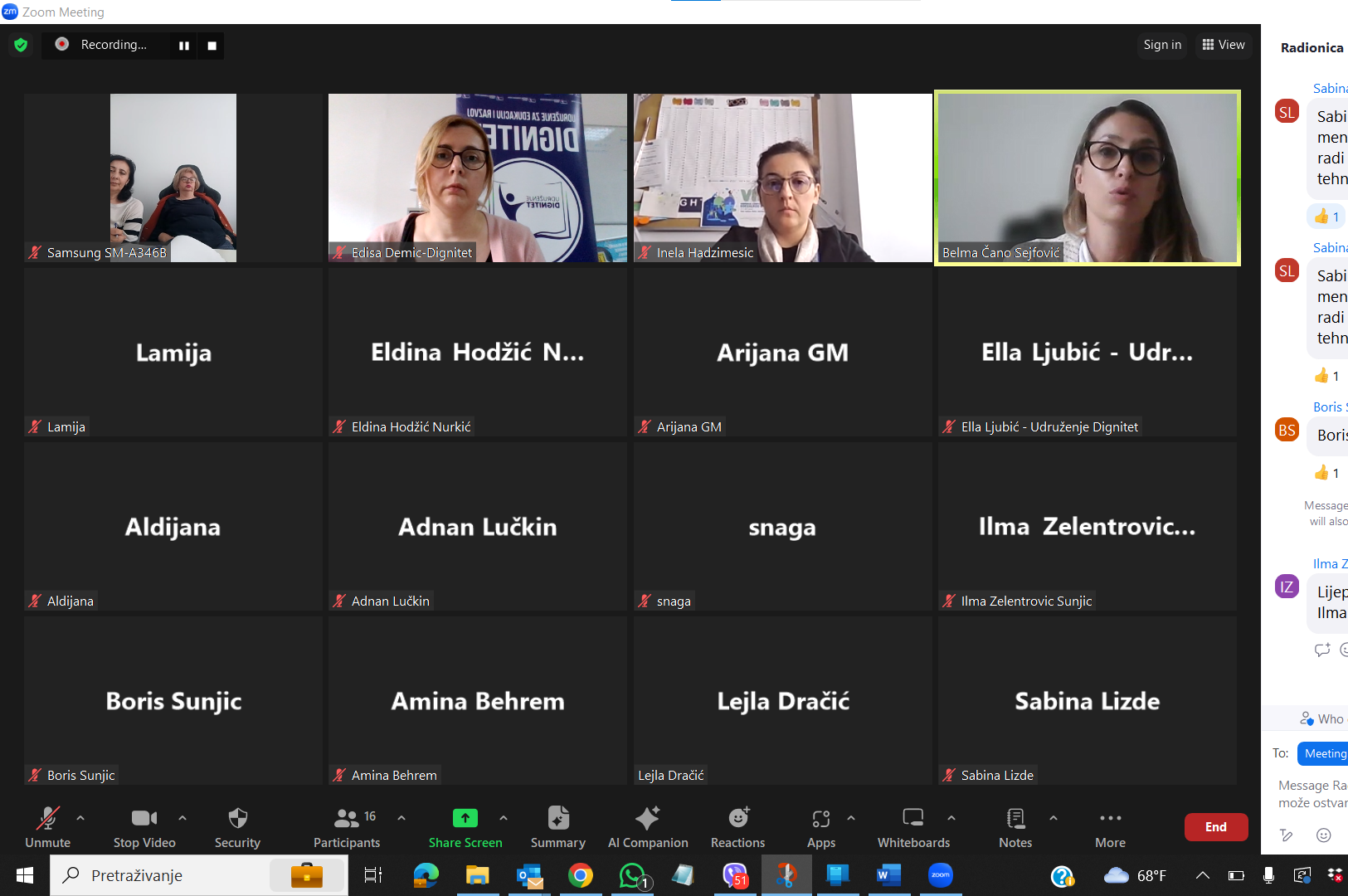Viewport: 1348px width, 896px height.
Task: Open the More options menu
Action: click(x=1110, y=827)
